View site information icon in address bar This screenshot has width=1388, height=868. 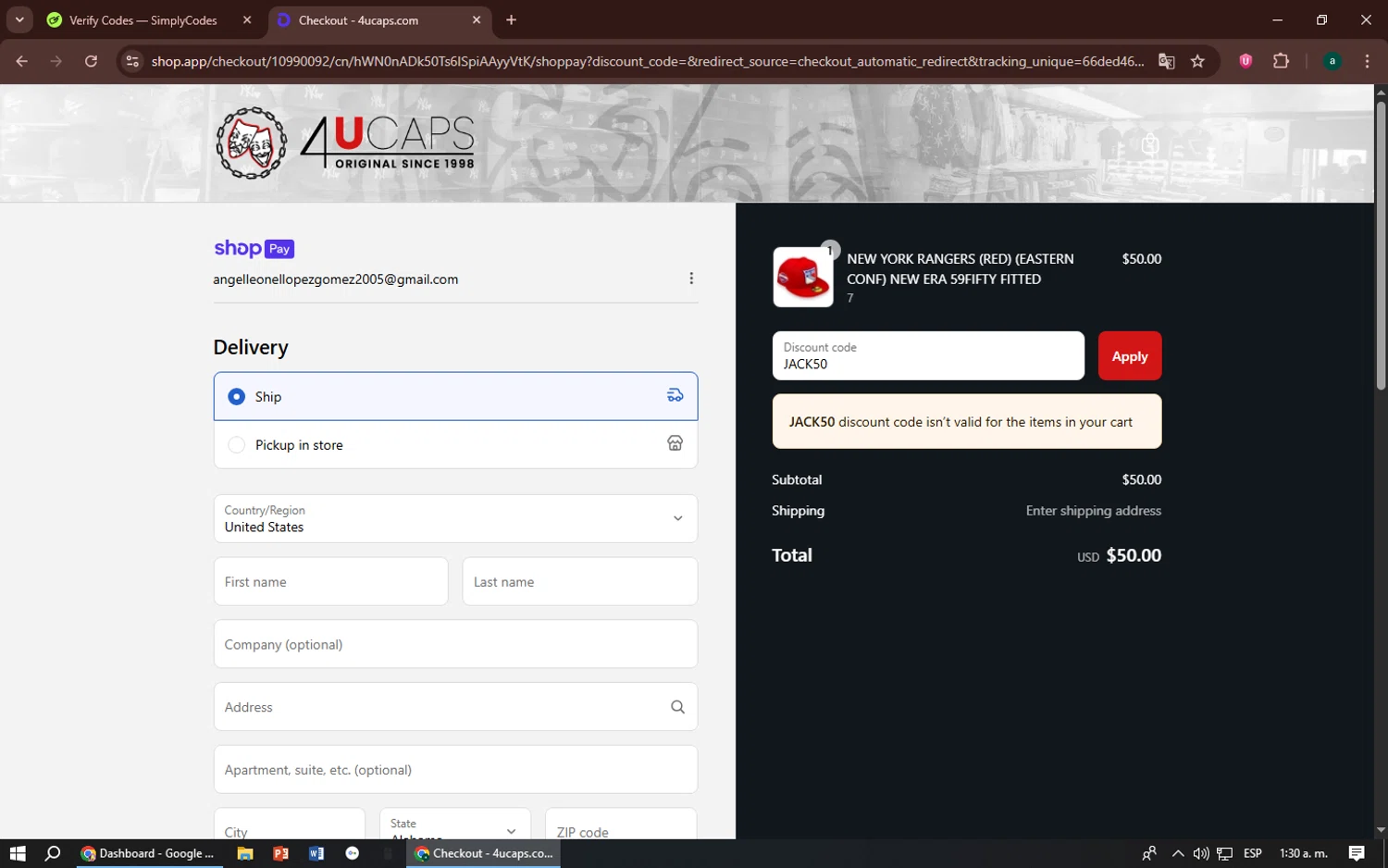(132, 61)
